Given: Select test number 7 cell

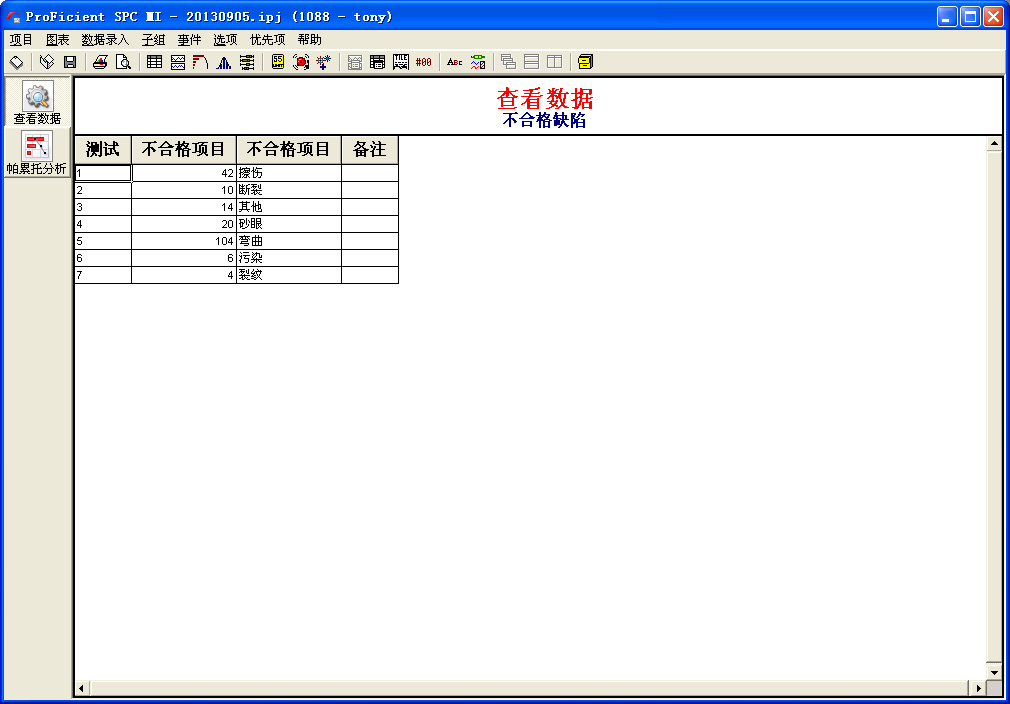Looking at the screenshot, I should click(x=103, y=274).
